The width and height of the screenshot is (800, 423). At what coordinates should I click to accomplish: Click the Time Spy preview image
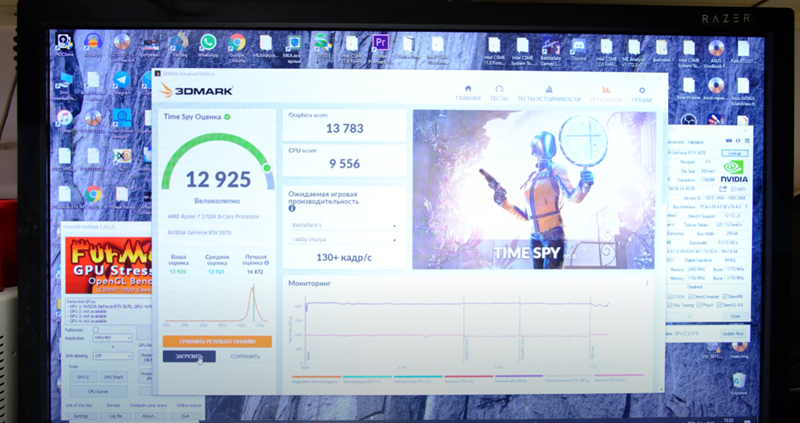534,188
